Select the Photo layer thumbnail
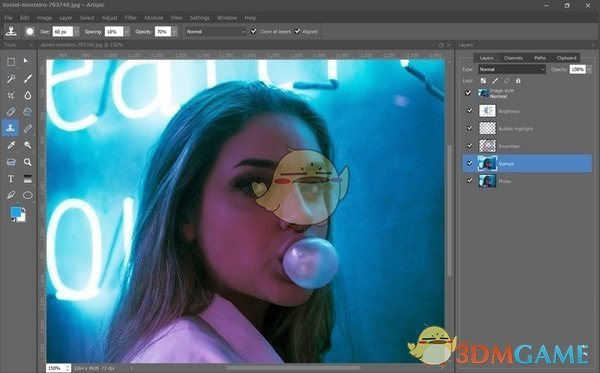The height and width of the screenshot is (373, 600). (x=487, y=181)
